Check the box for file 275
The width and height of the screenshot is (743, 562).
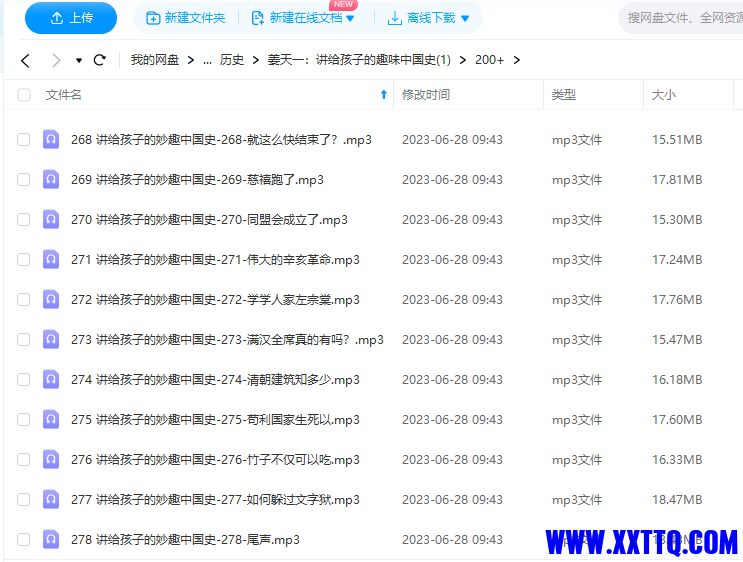pos(24,419)
